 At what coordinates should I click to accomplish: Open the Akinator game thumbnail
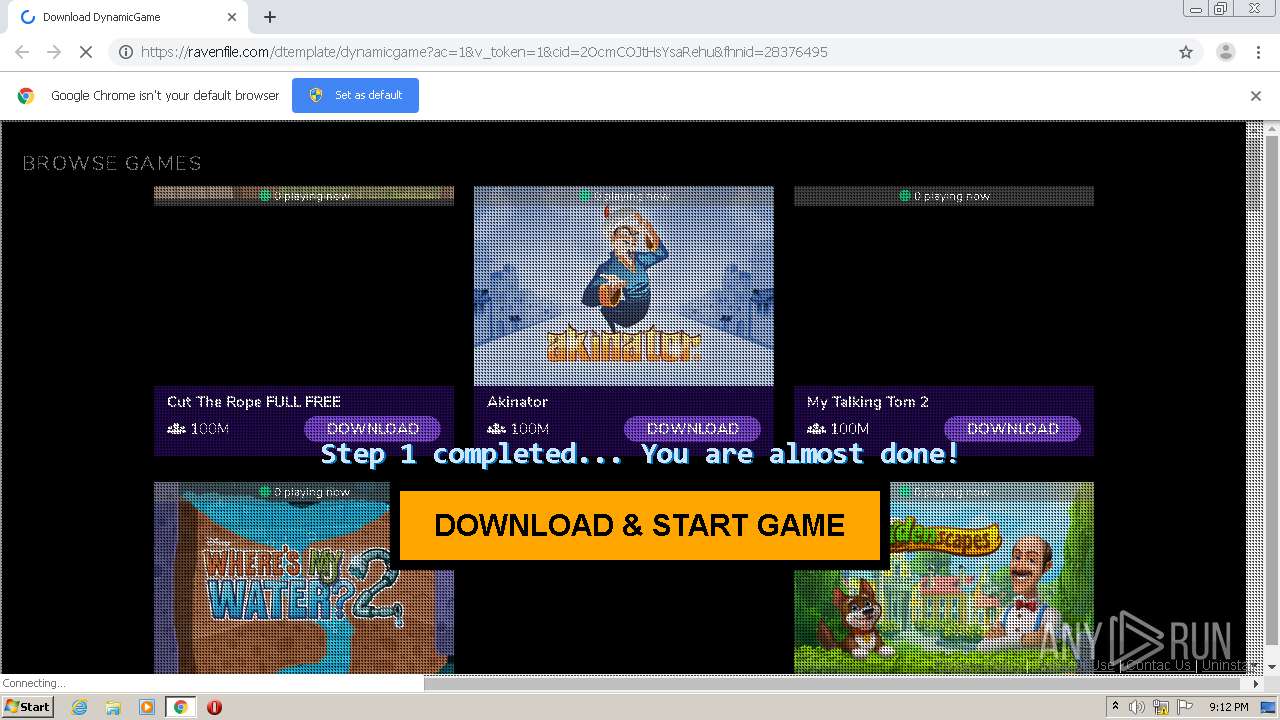tap(624, 286)
